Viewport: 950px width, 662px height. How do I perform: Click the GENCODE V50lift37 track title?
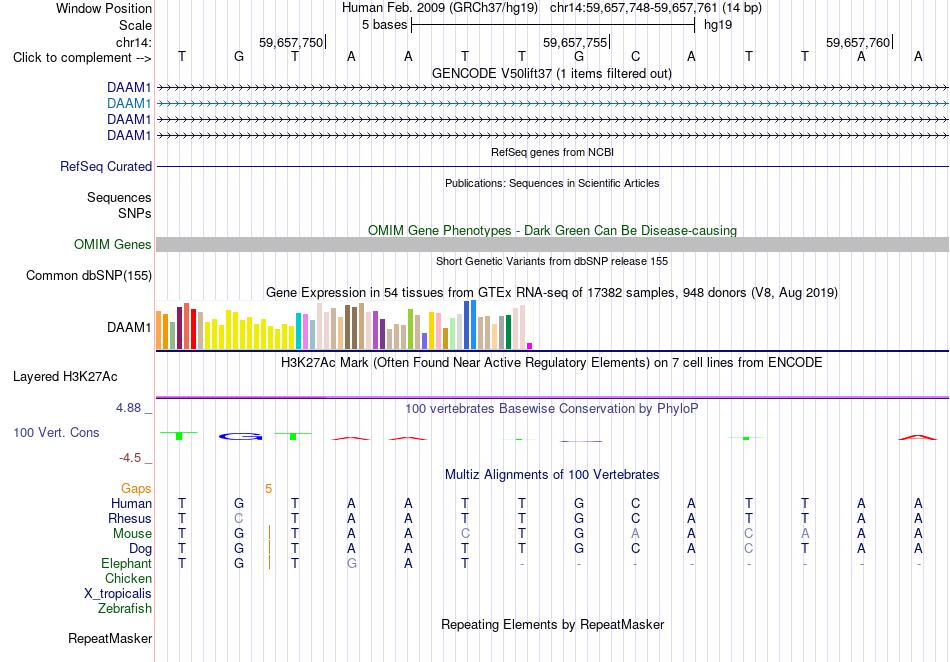[x=552, y=73]
